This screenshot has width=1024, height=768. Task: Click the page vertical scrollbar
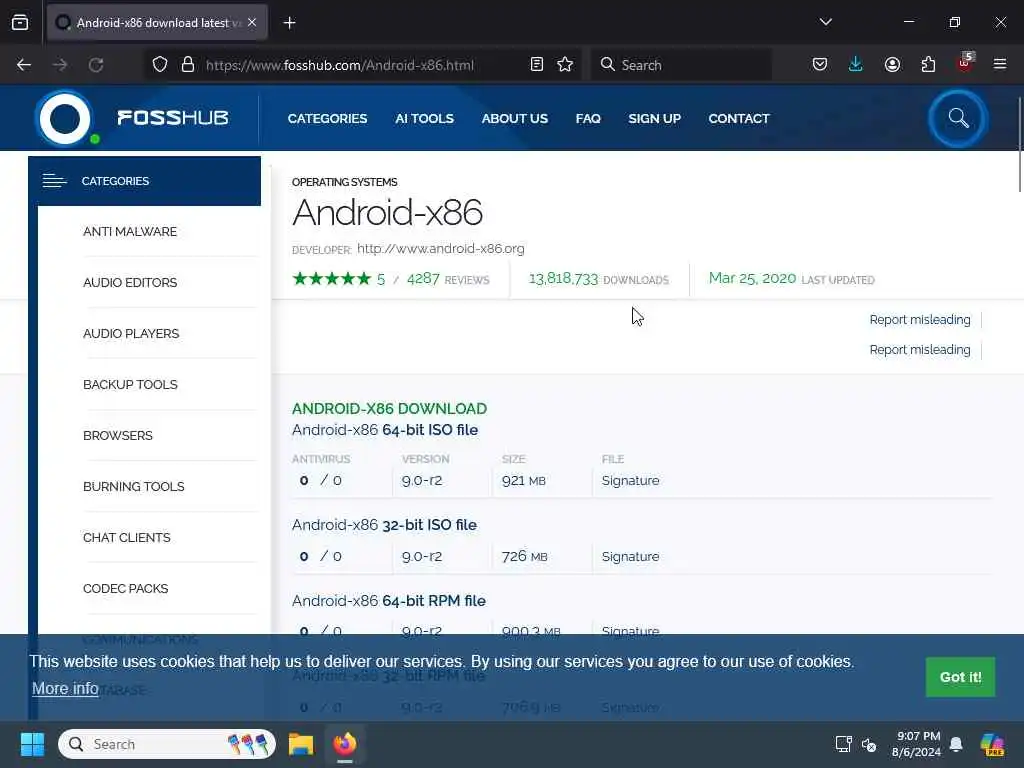coord(1019,145)
